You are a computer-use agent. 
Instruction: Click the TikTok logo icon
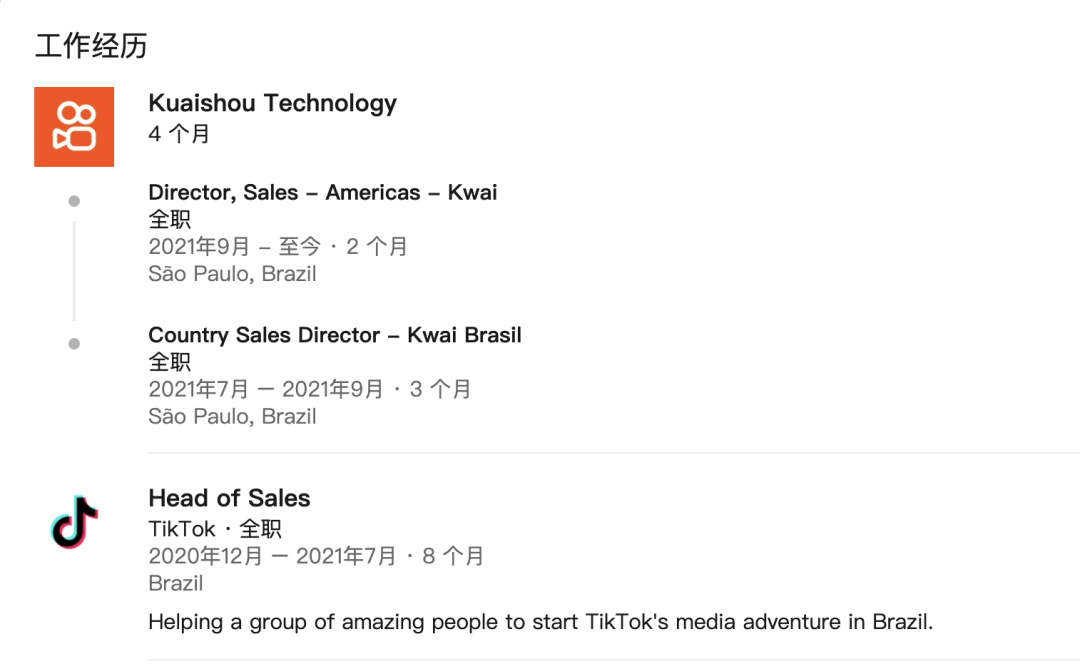[75, 521]
